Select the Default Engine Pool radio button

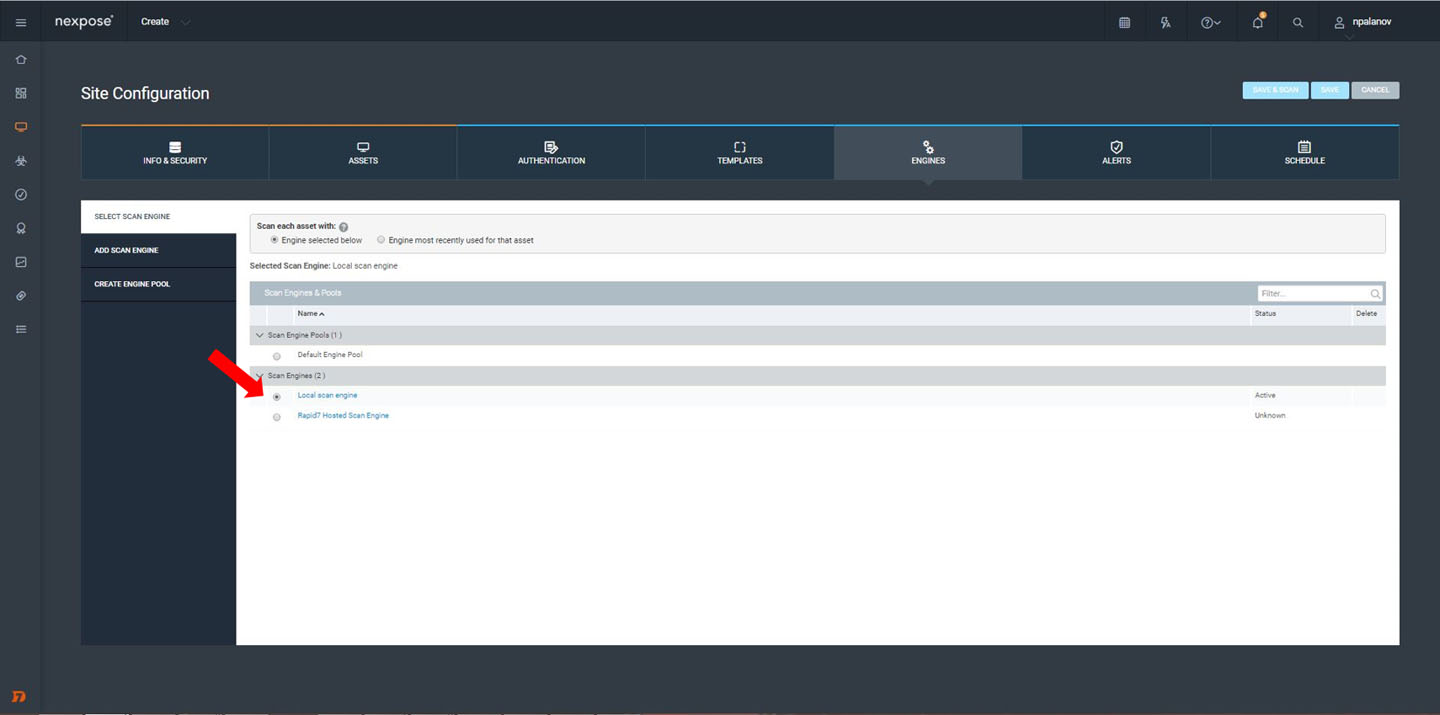point(277,356)
